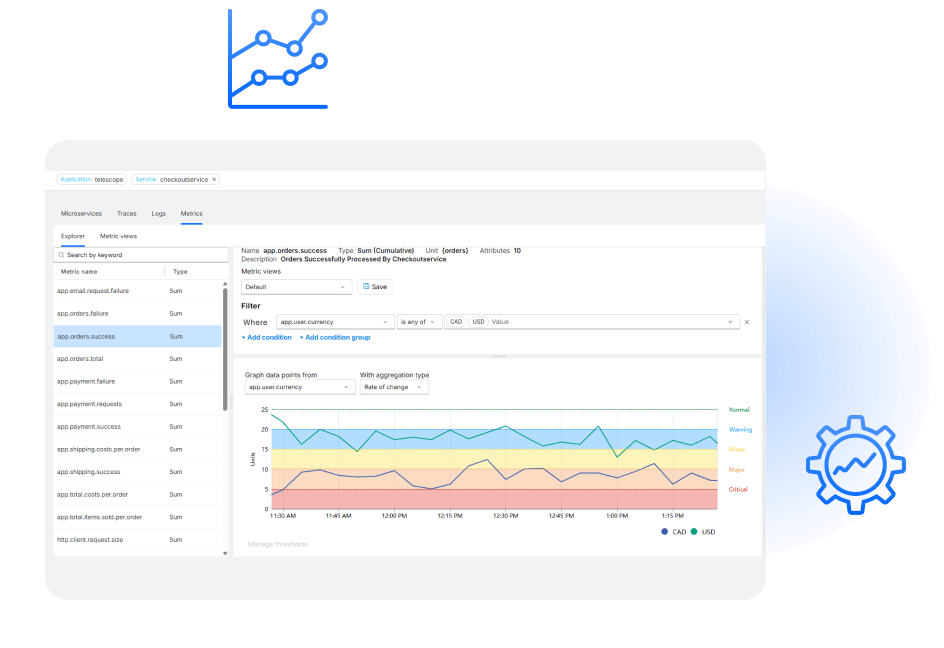Open the app.user.currency filter attribute dropdown
The image size is (944, 648).
(x=335, y=322)
